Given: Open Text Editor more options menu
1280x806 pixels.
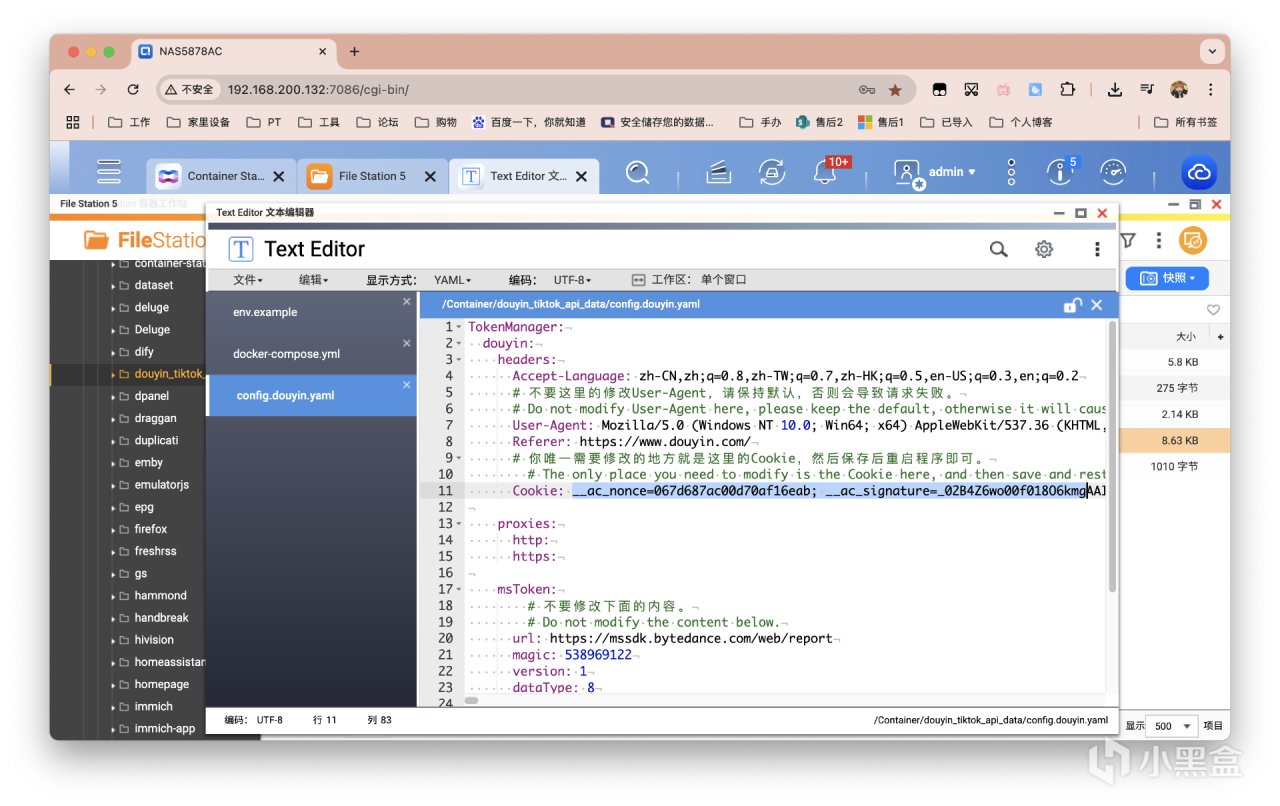Looking at the screenshot, I should (x=1097, y=249).
